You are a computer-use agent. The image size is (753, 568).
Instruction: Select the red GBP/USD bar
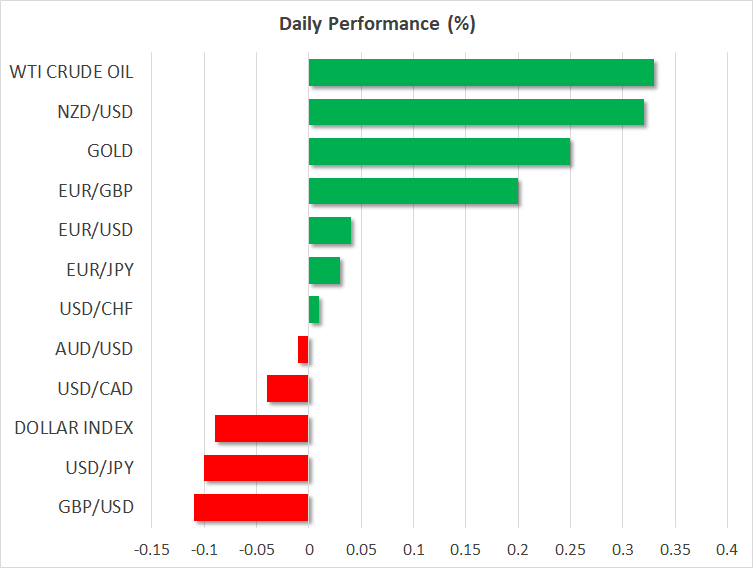pos(251,507)
